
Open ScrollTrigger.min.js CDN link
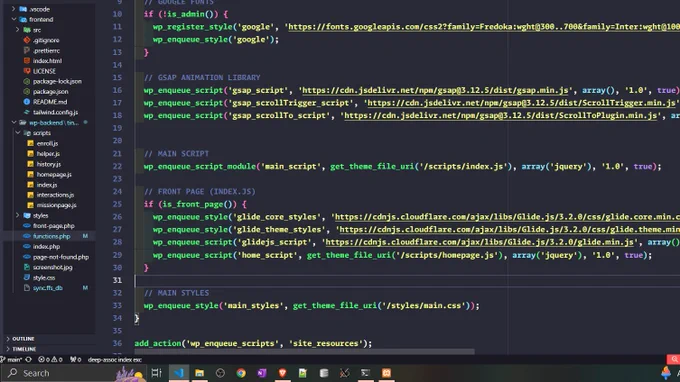tap(522, 103)
